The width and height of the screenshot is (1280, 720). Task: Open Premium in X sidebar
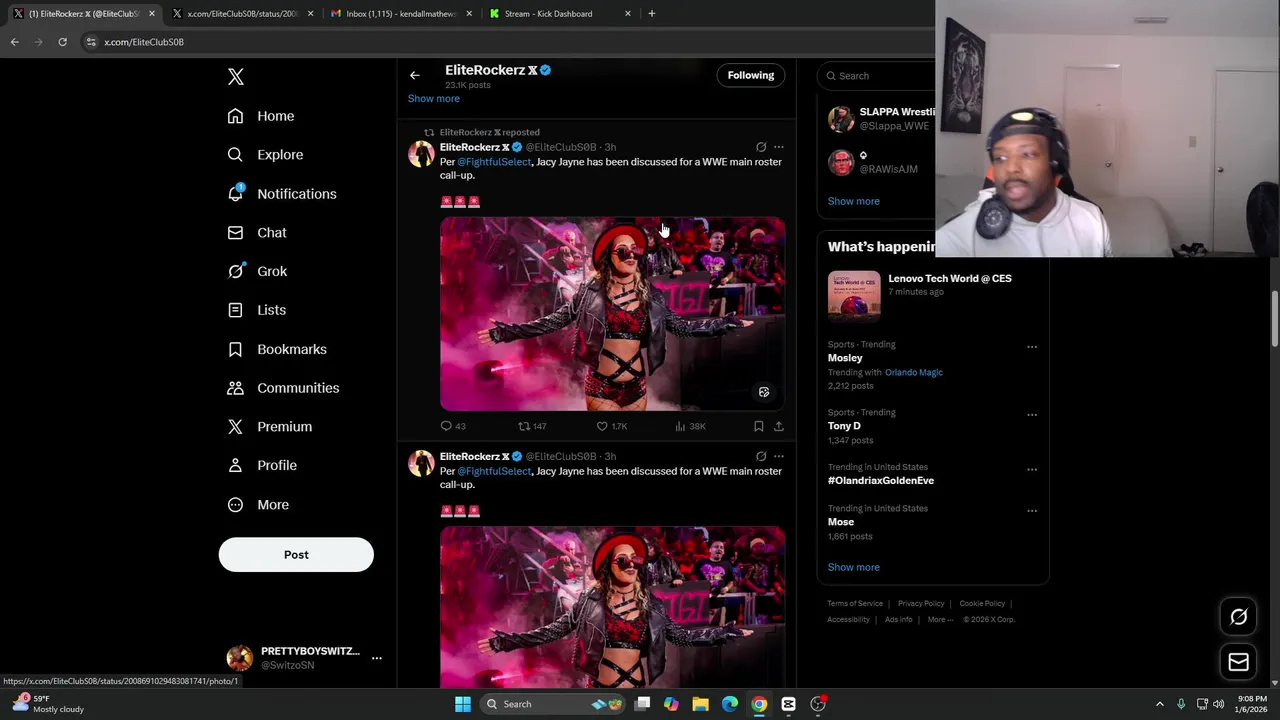(x=269, y=427)
